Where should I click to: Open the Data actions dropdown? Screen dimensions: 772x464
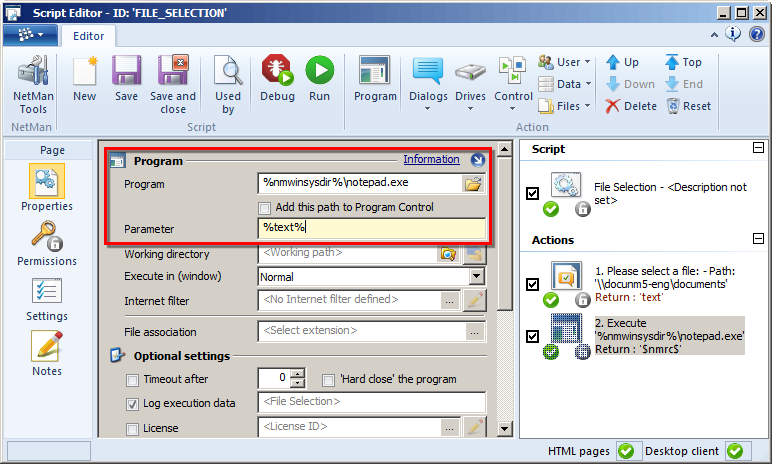pos(564,84)
